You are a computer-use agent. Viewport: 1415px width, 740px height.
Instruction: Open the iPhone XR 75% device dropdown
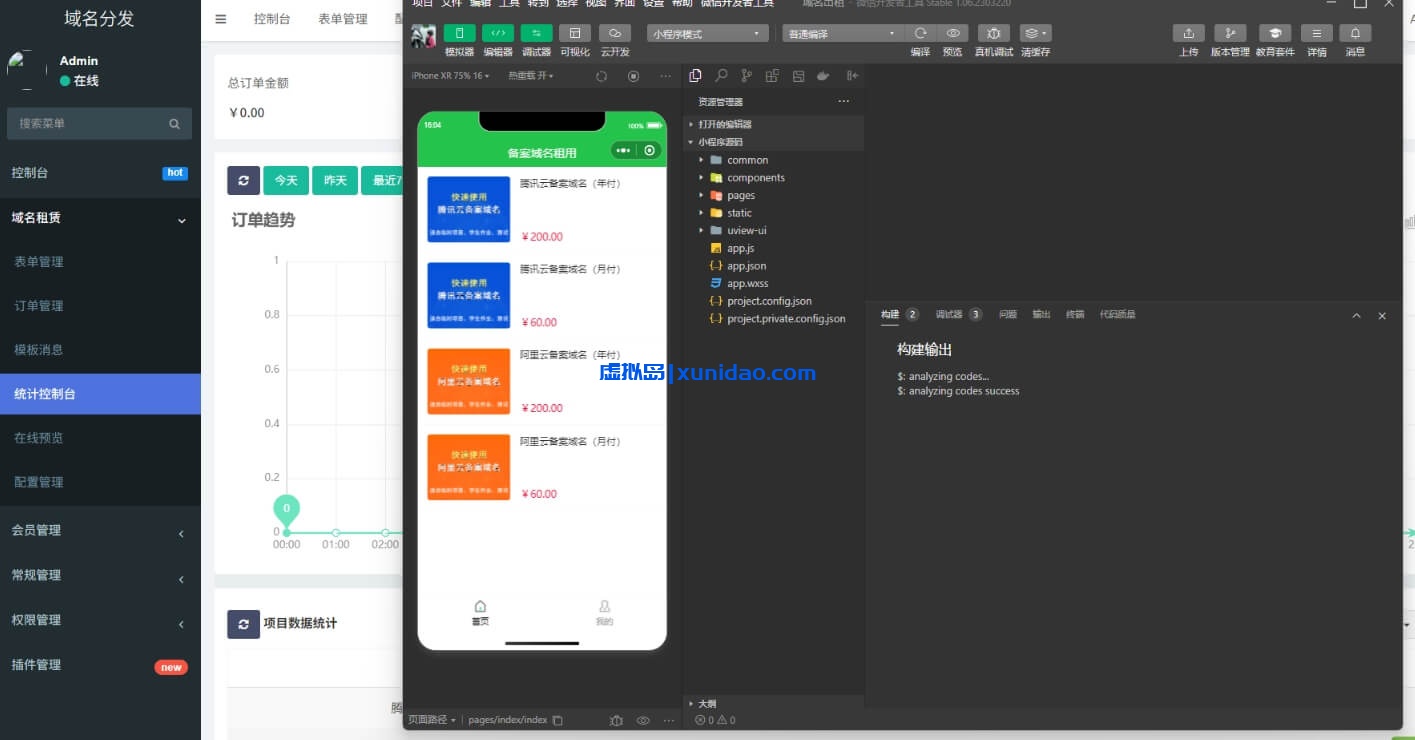[x=450, y=76]
